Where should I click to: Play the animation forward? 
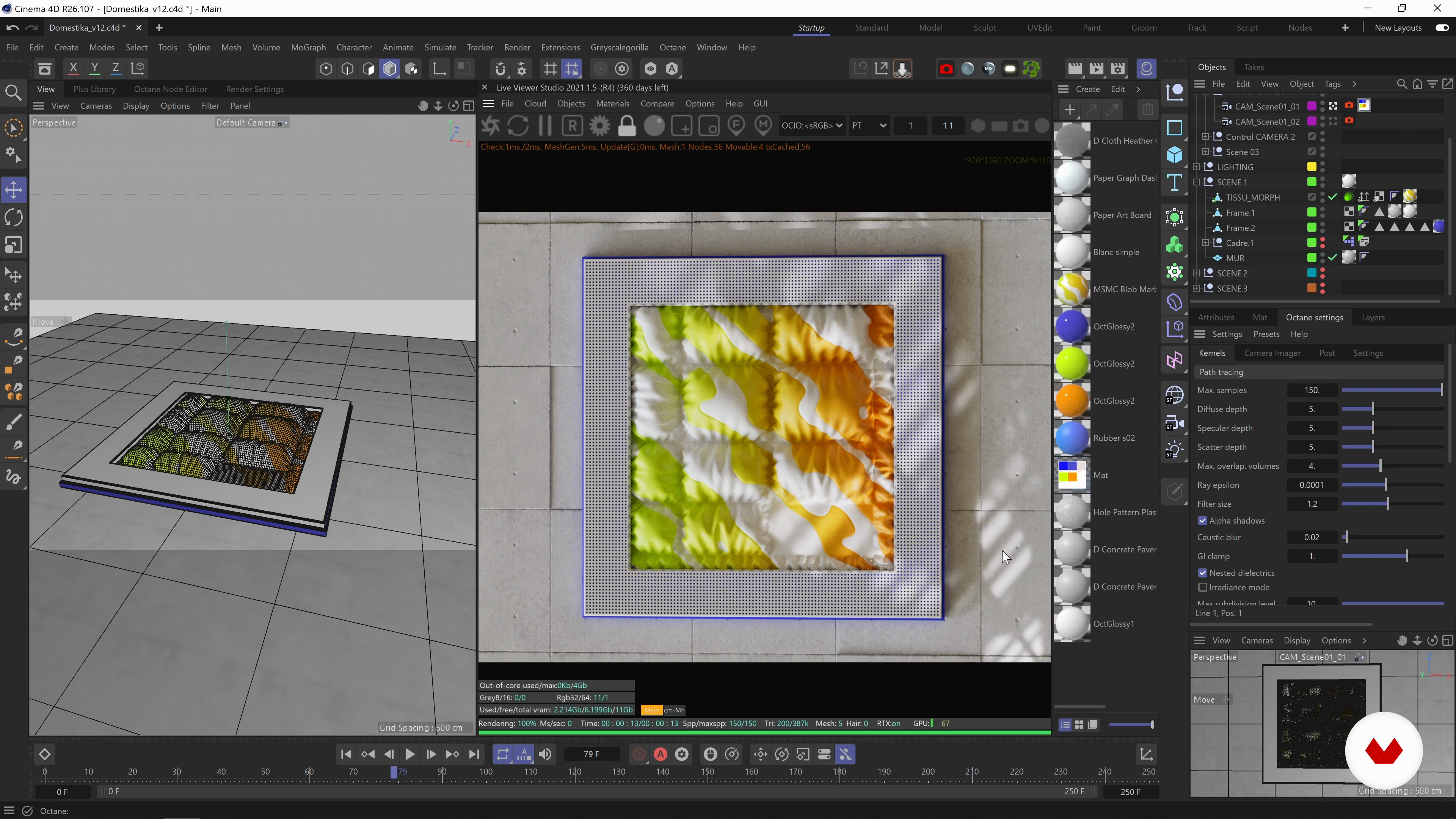tap(410, 754)
